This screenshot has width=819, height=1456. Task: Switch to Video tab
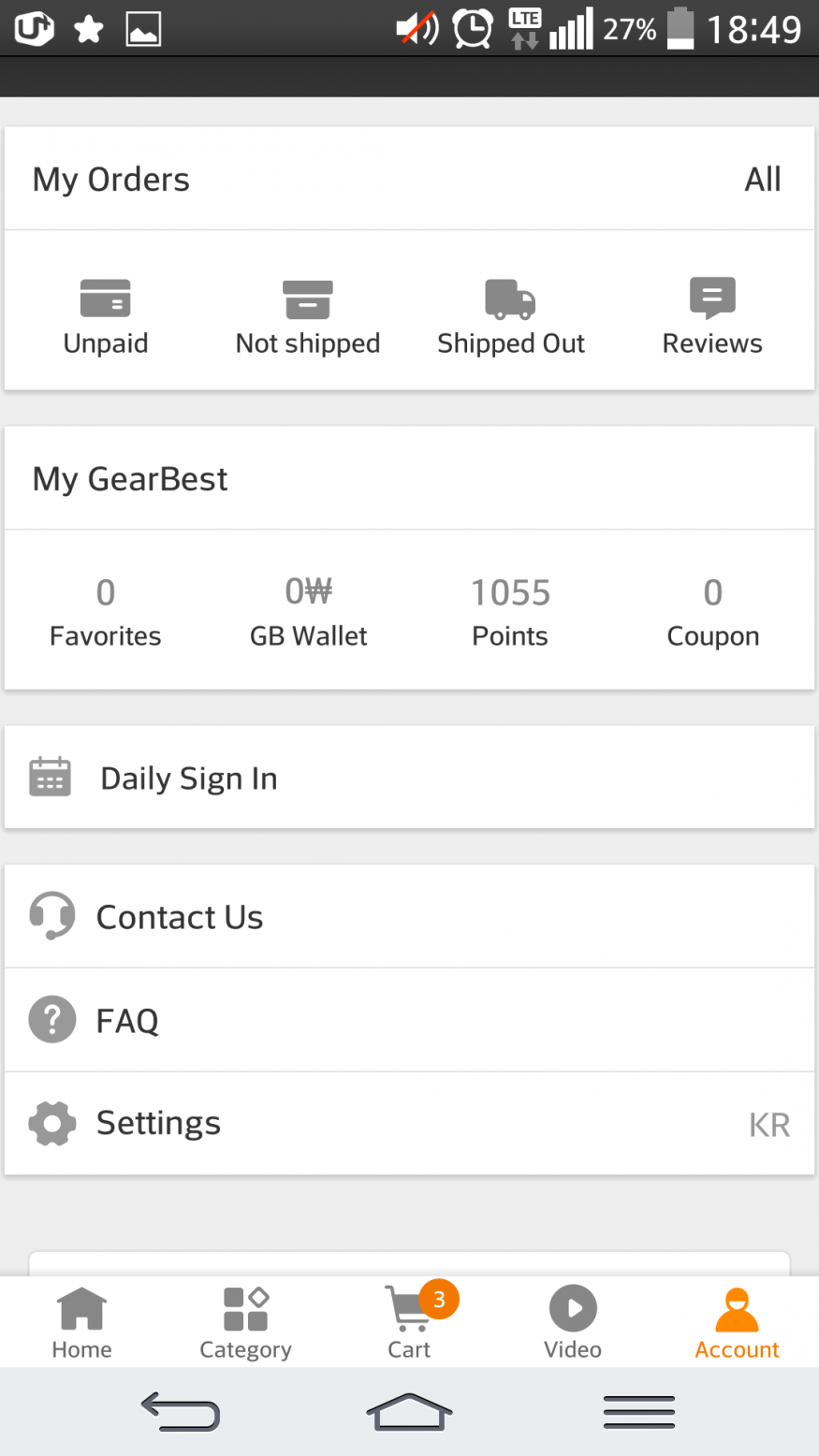[573, 1322]
